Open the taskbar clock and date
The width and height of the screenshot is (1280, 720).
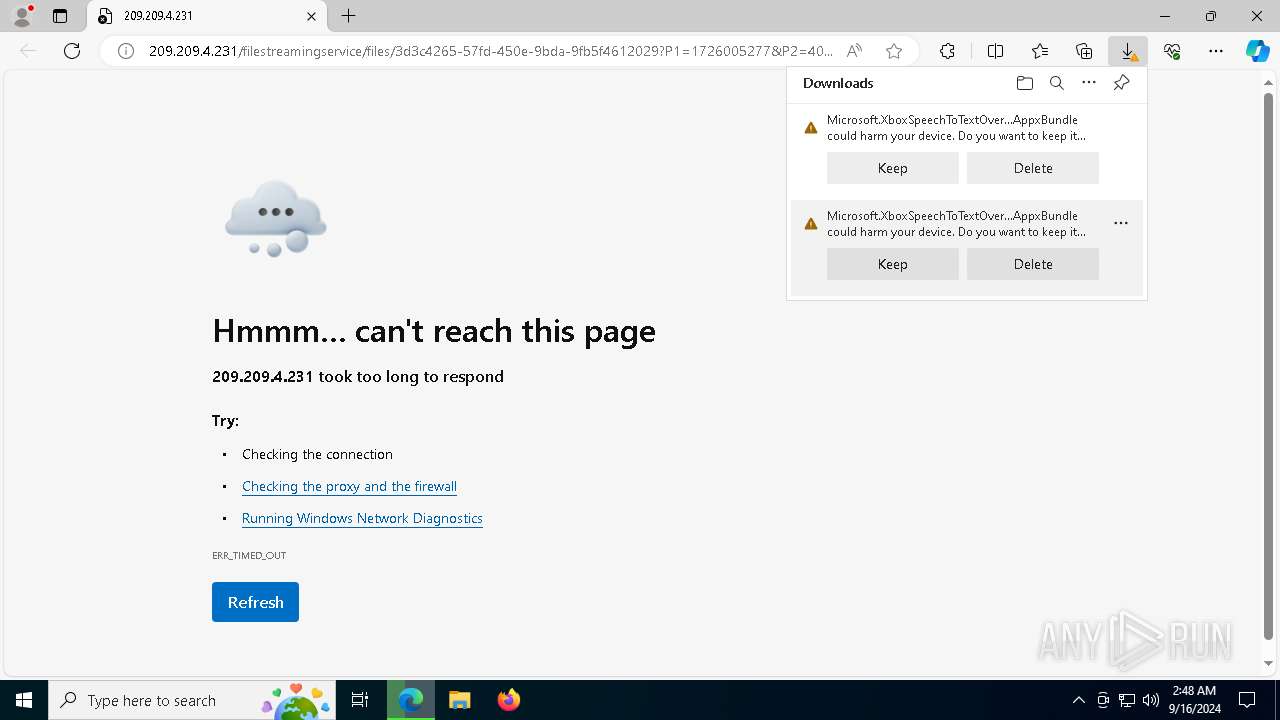pos(1194,700)
